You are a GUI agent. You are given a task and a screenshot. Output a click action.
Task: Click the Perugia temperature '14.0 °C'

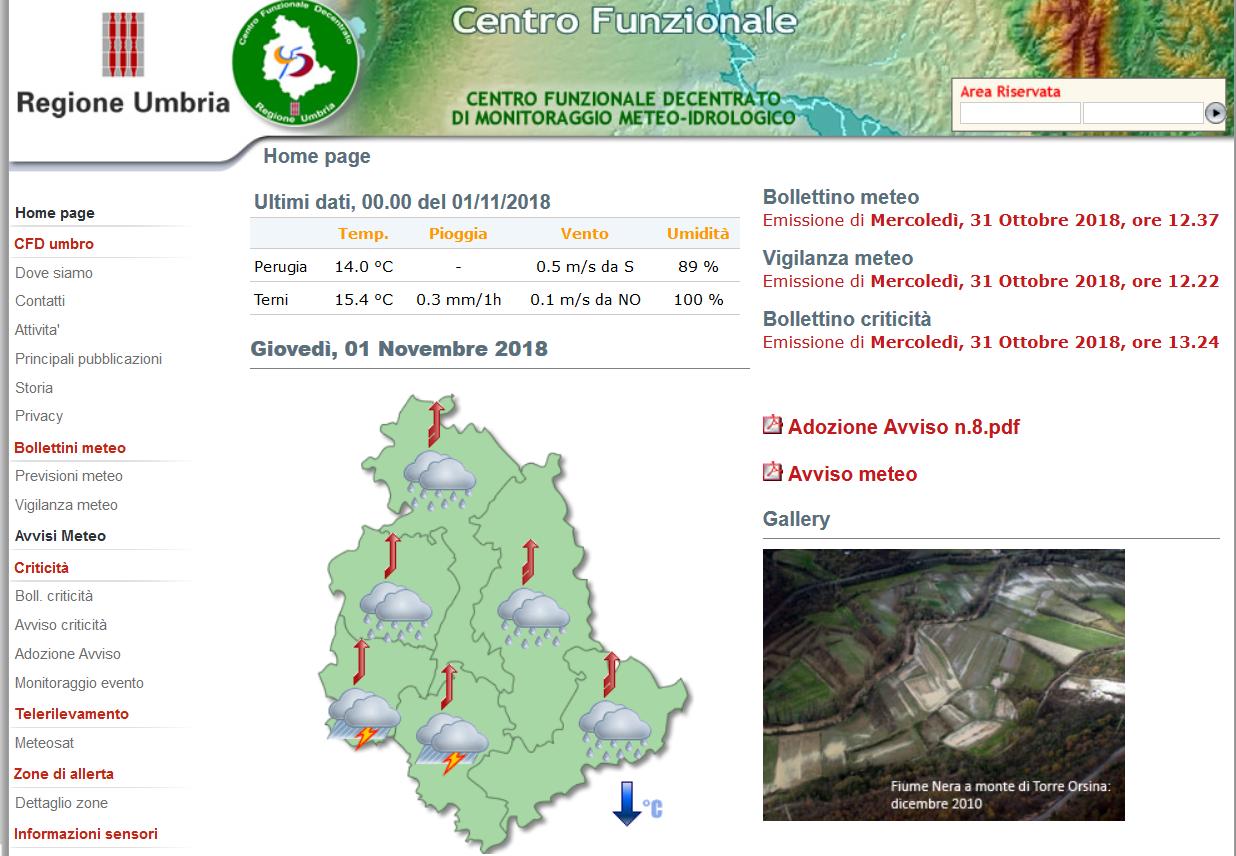click(x=364, y=267)
